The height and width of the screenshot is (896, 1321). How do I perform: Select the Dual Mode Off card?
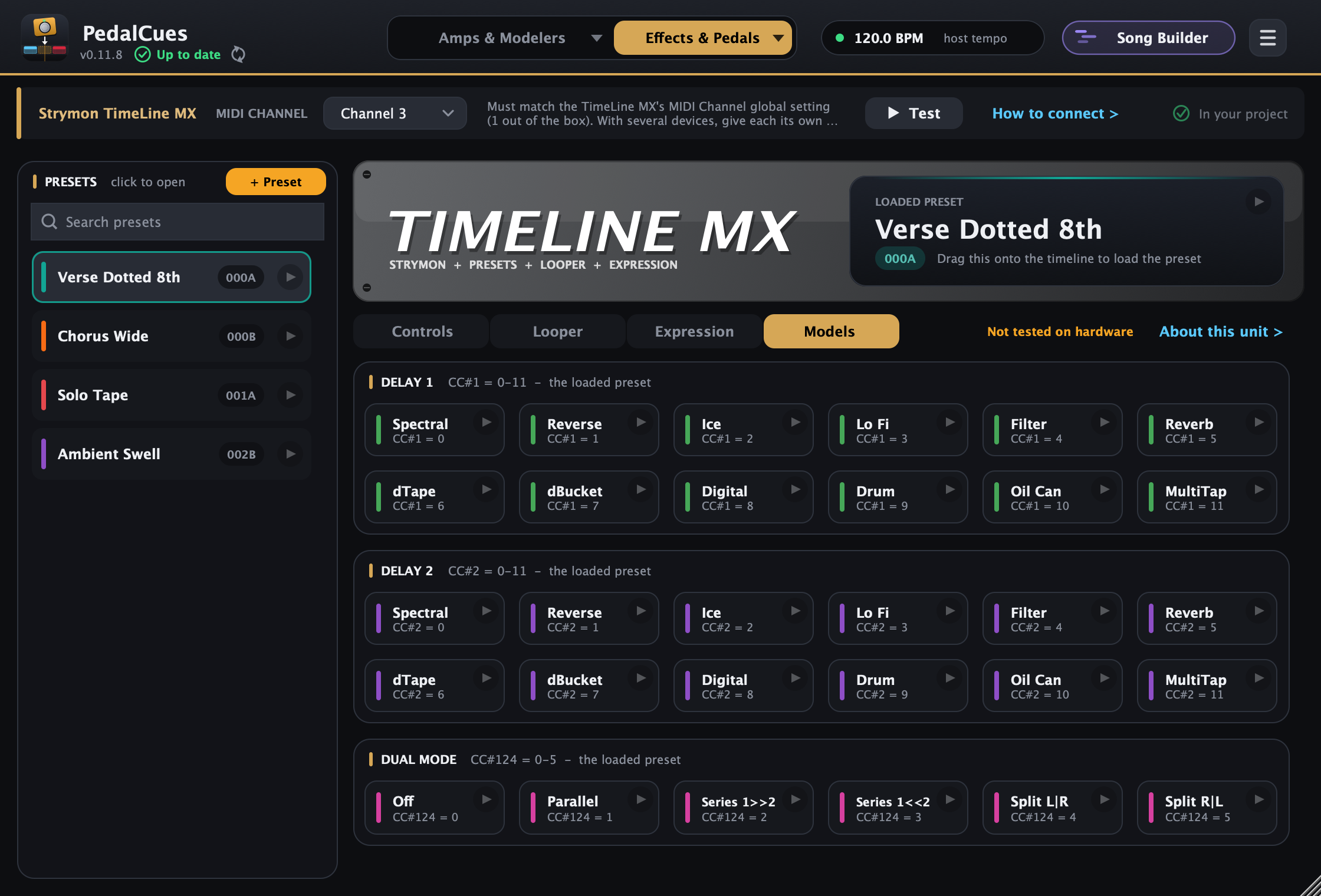(434, 808)
